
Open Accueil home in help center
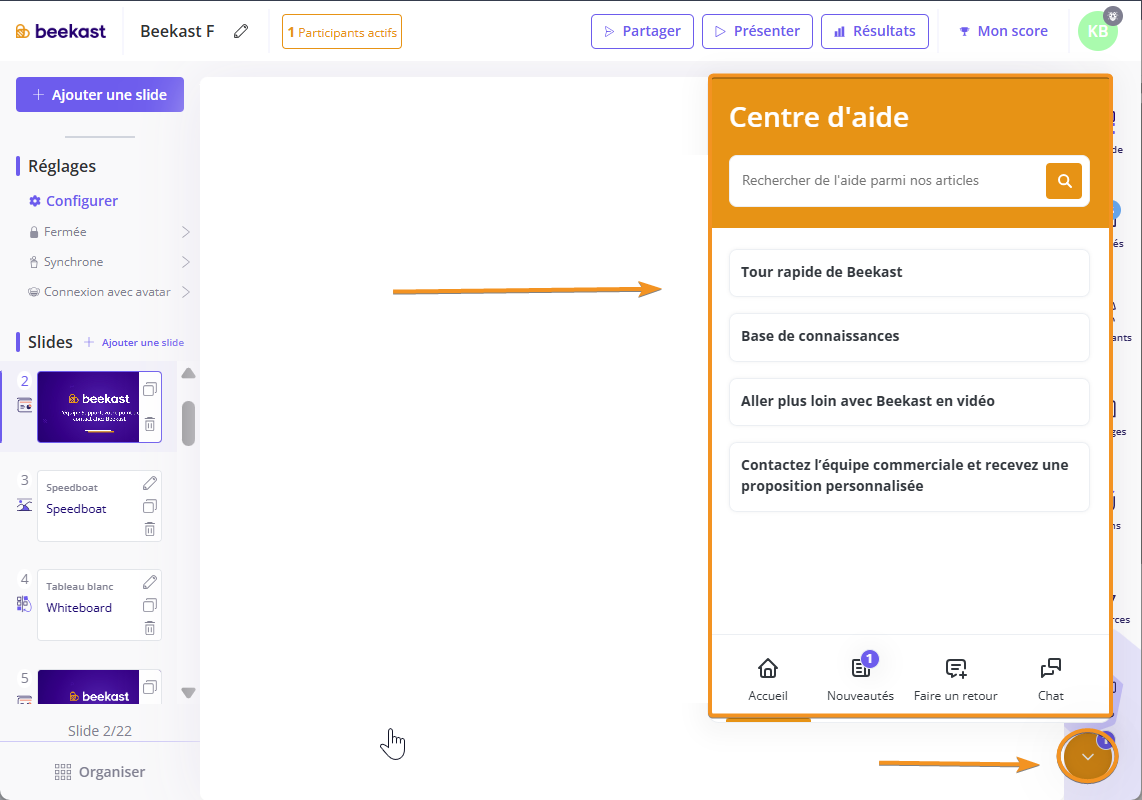point(767,678)
